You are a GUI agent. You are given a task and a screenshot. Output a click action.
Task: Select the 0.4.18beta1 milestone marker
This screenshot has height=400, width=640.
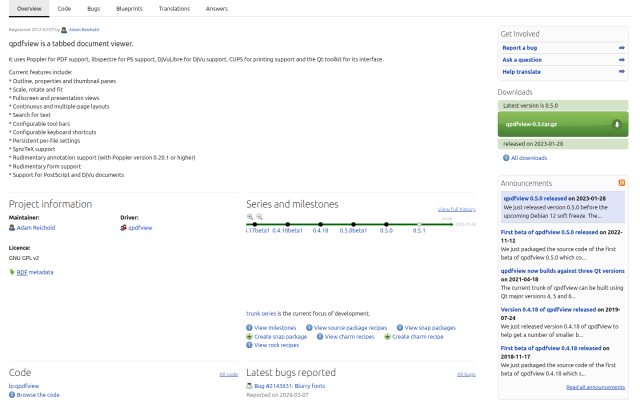(x=288, y=224)
